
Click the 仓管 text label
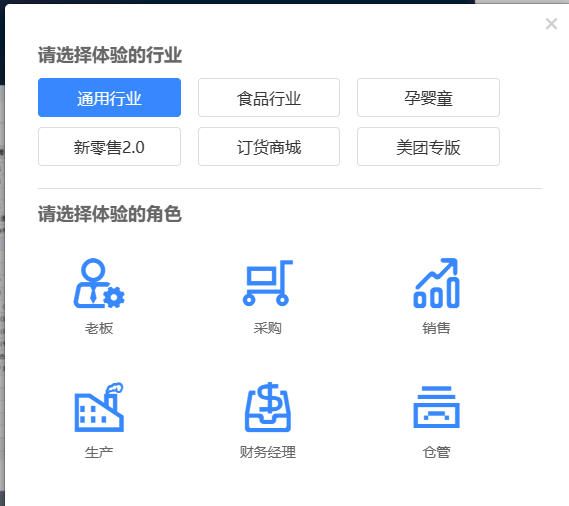[x=437, y=452]
